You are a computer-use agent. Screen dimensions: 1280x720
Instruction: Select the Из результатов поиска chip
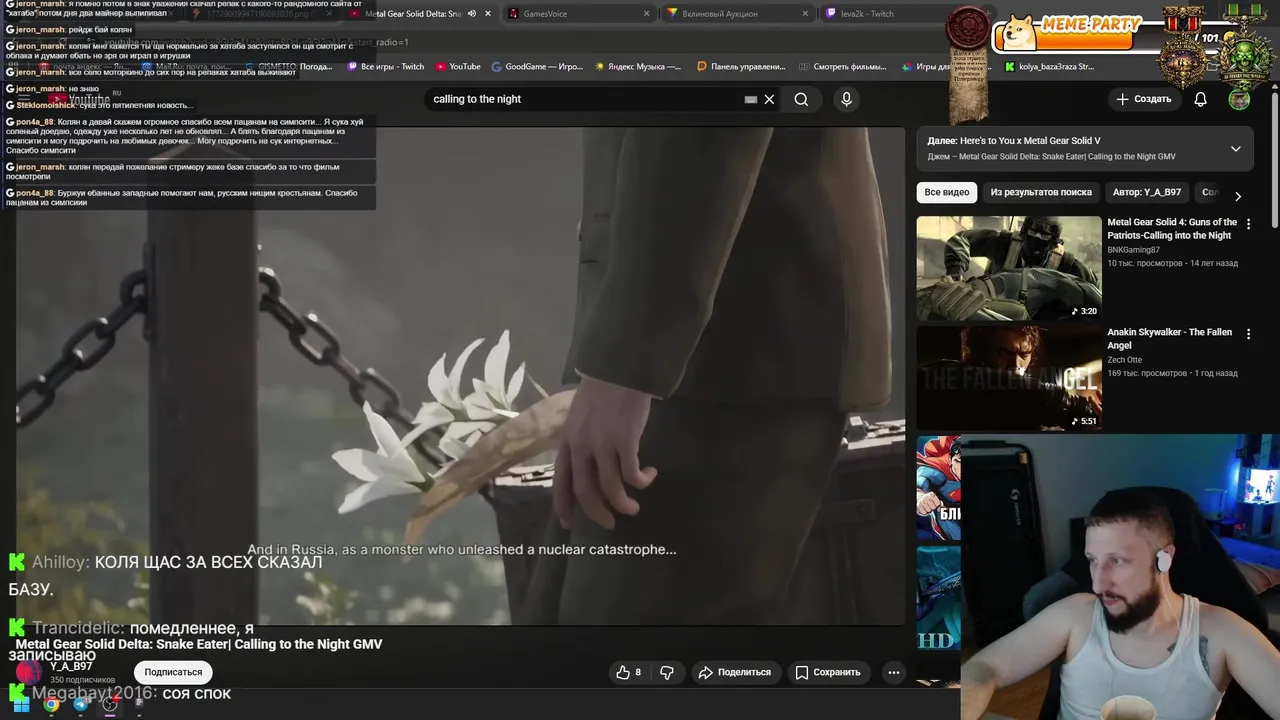pos(1041,192)
